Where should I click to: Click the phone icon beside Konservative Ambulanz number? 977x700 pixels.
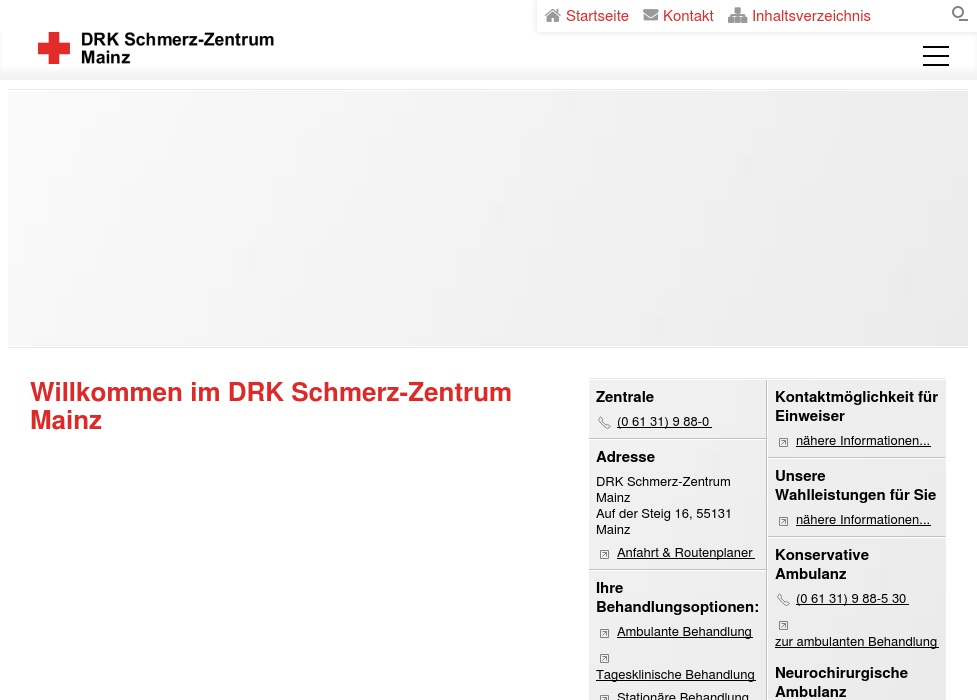[784, 600]
